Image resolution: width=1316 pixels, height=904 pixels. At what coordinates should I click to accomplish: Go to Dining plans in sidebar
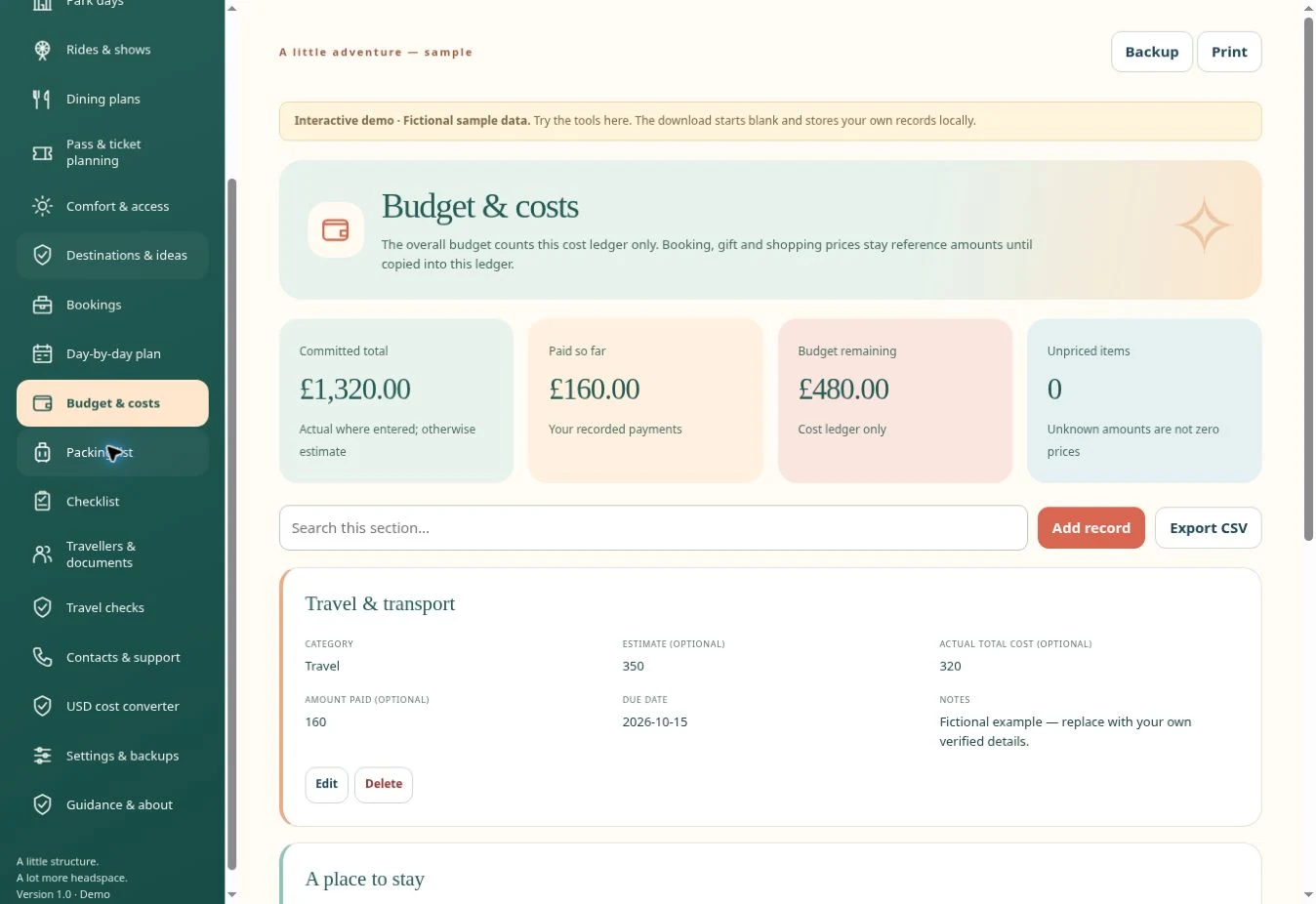click(x=112, y=99)
